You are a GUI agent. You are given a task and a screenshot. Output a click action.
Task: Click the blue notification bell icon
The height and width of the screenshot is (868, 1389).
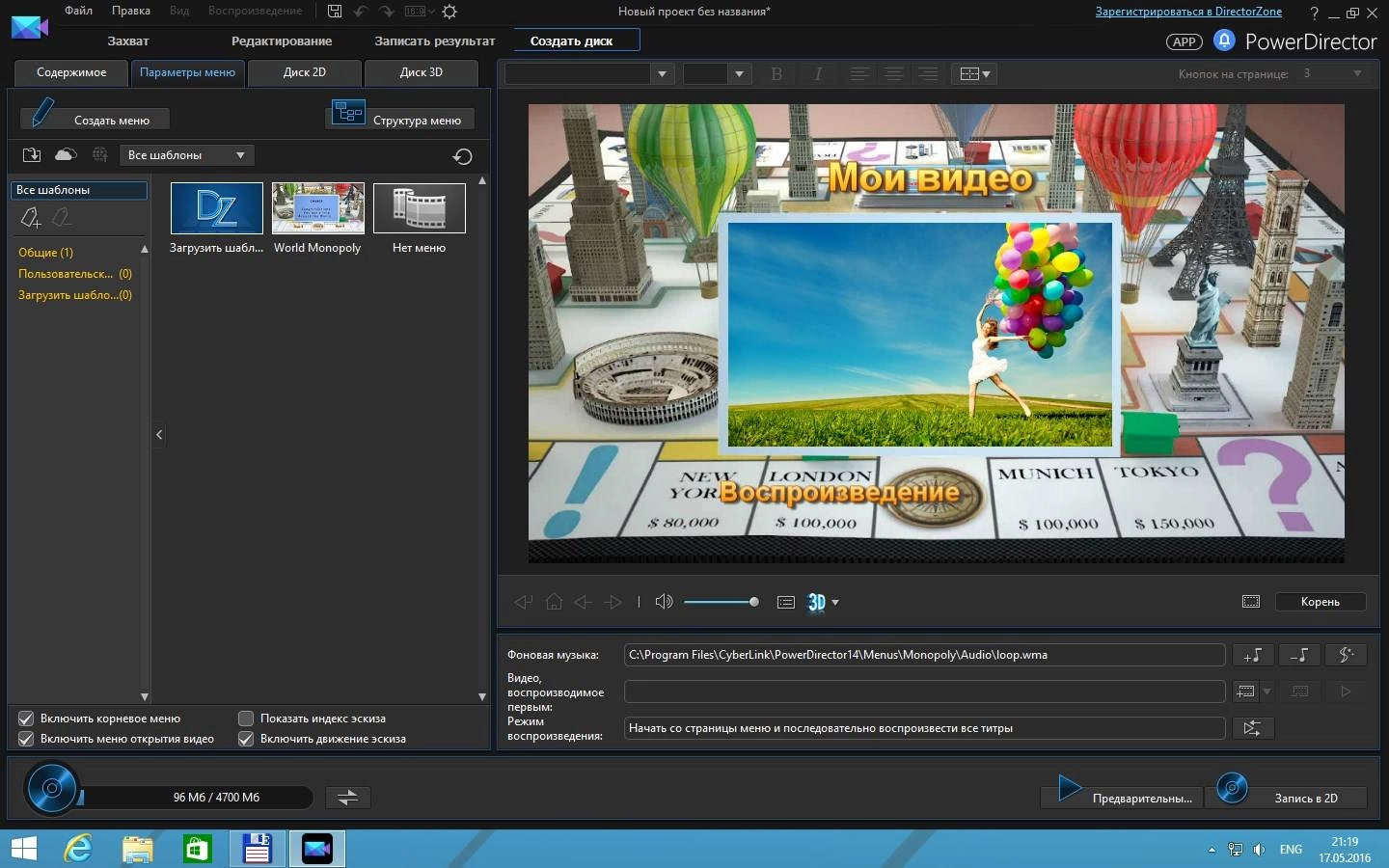pos(1224,41)
